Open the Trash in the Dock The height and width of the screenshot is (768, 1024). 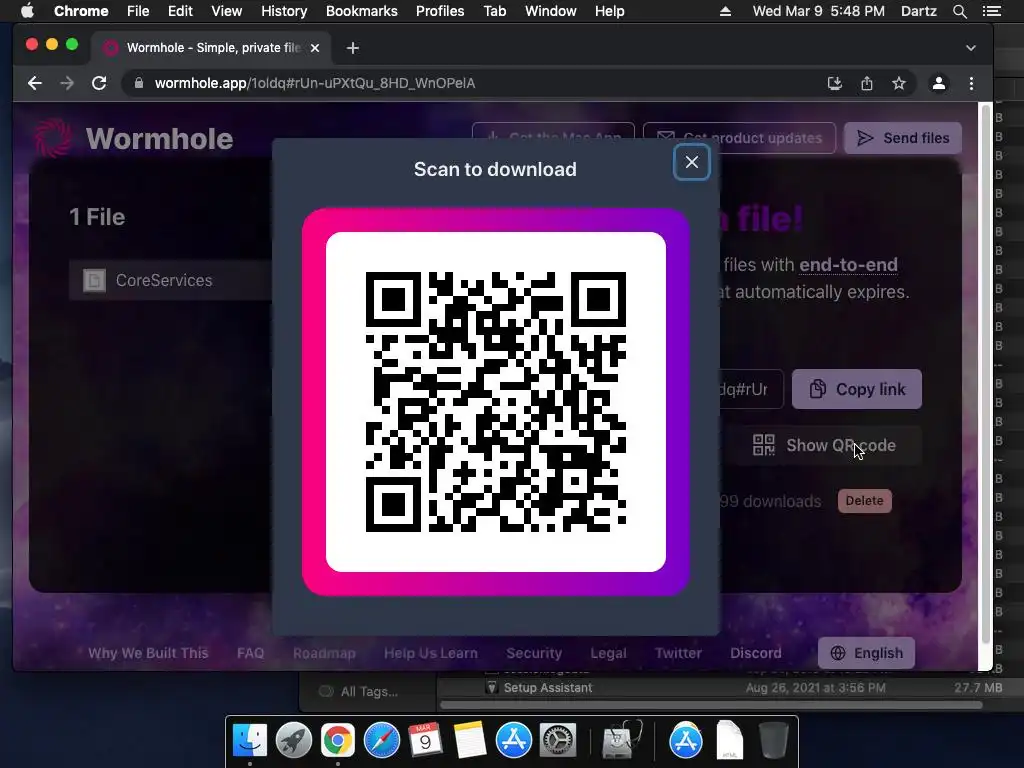click(x=773, y=740)
